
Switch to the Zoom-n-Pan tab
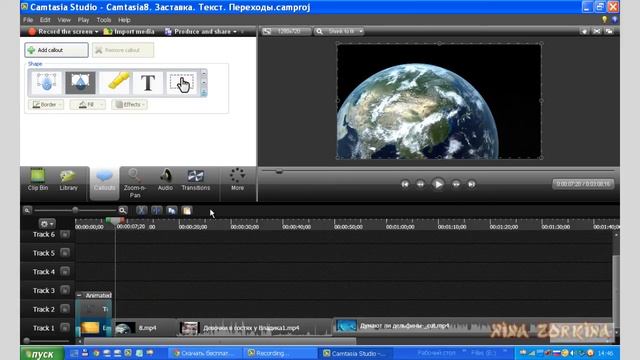coord(135,183)
